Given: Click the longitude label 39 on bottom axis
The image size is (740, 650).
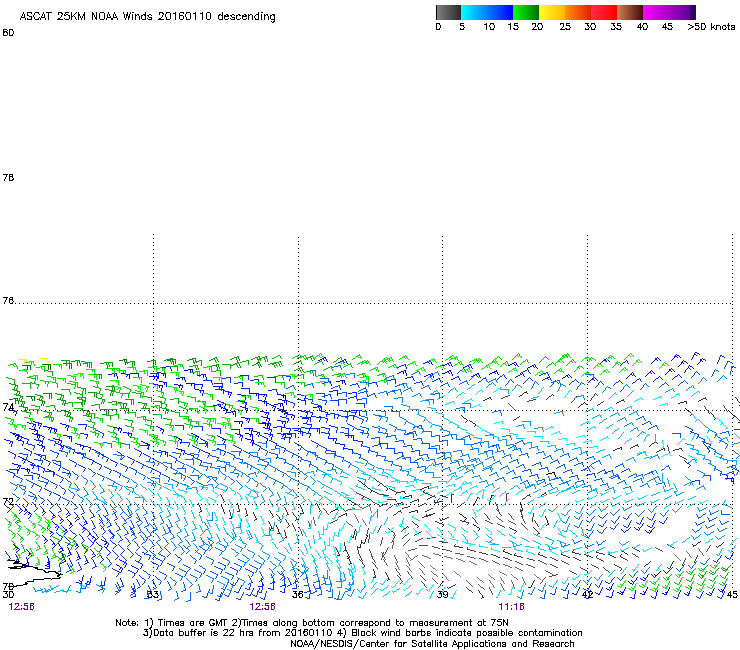Looking at the screenshot, I should click(443, 594).
